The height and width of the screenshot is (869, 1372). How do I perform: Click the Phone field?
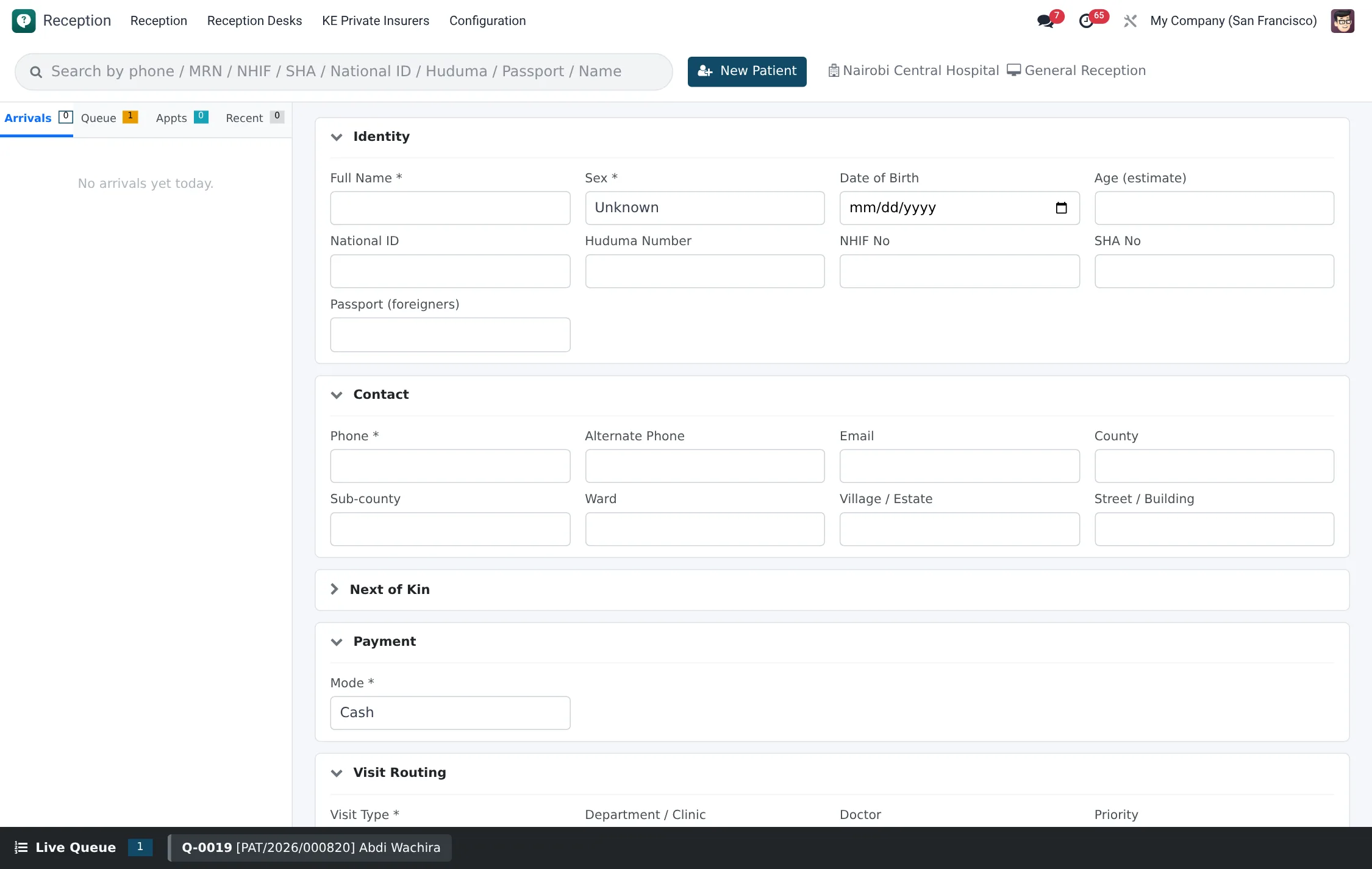(450, 466)
